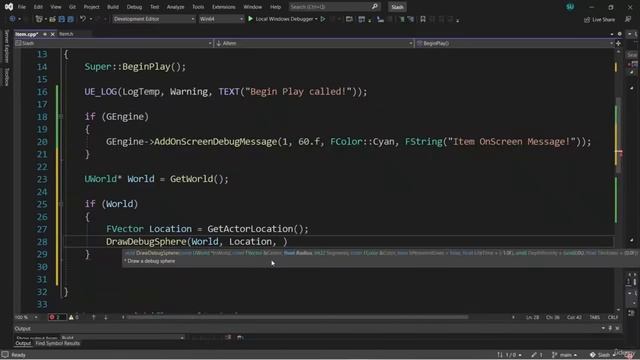640x360 pixels.
Task: Click the Save toolbar icon
Action: (62, 19)
